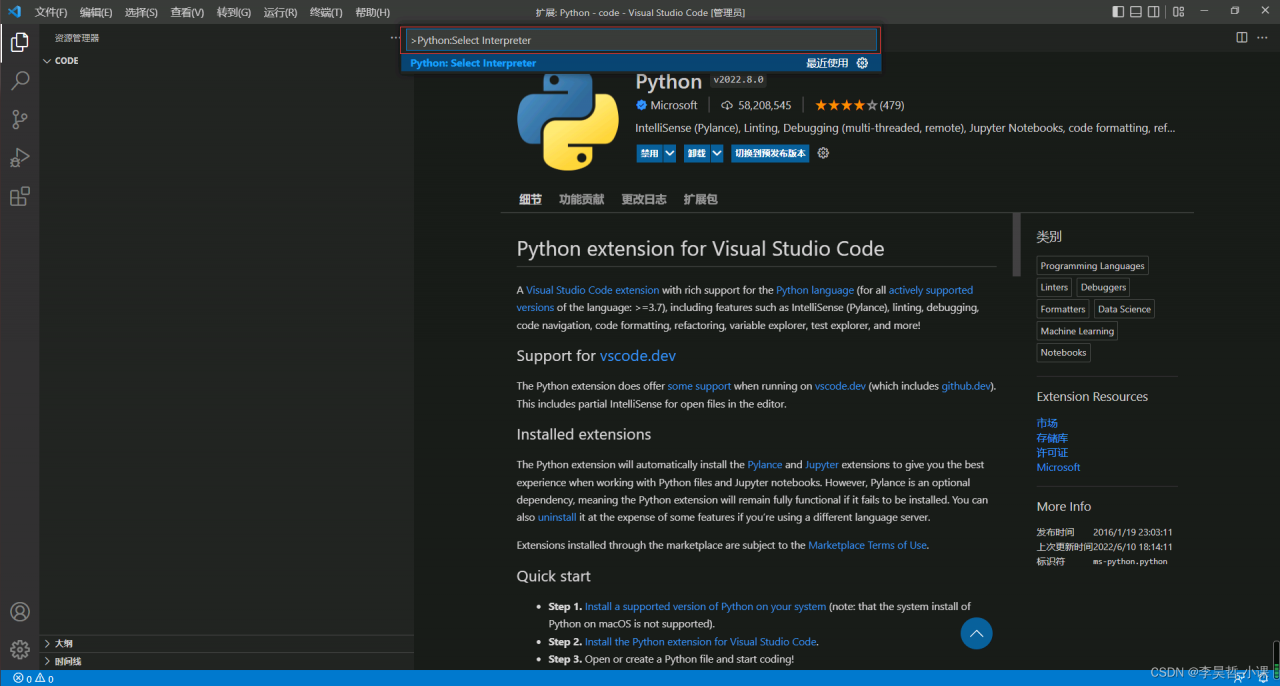Open the Accounts menu icon
The width and height of the screenshot is (1280, 686).
(x=19, y=612)
